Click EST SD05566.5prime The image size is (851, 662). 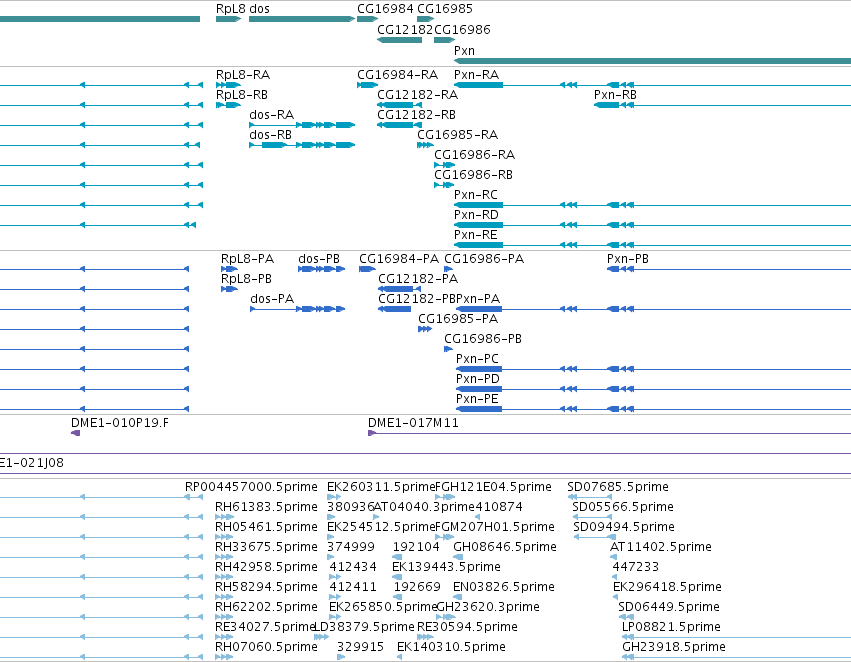pos(623,507)
